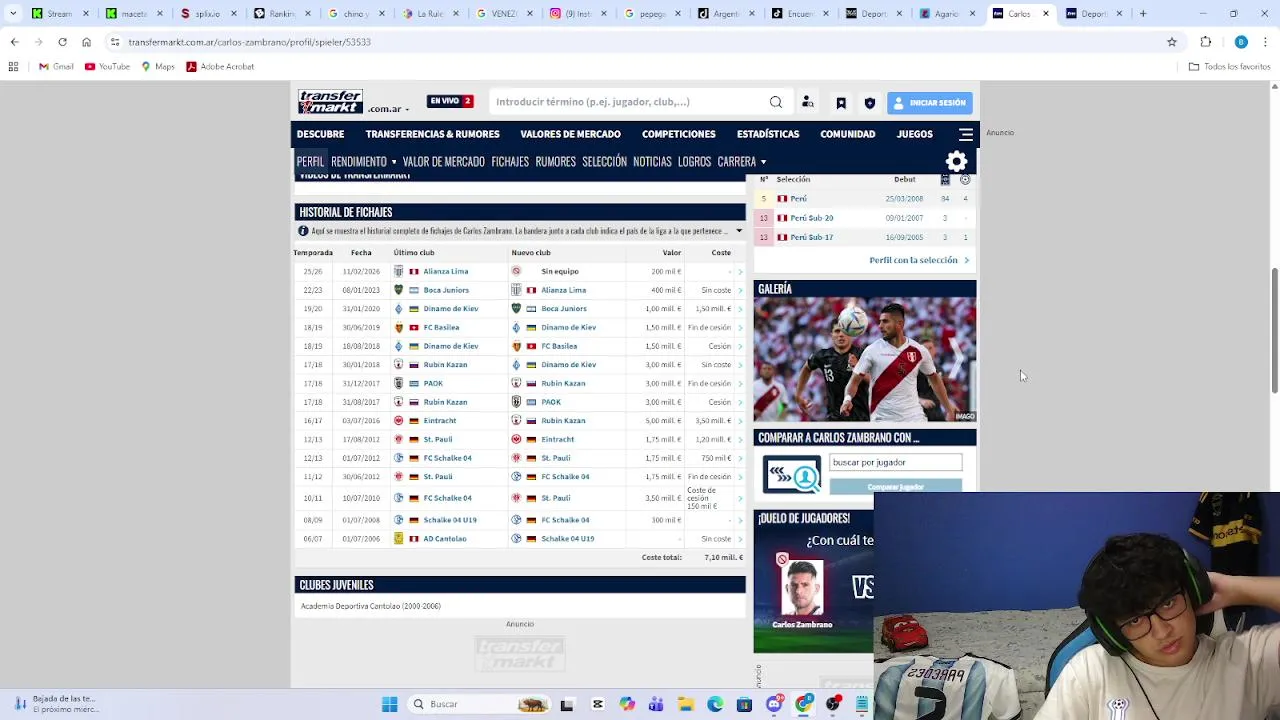Expand the 25/26 Alianza Lima transfer row arrow

click(740, 271)
